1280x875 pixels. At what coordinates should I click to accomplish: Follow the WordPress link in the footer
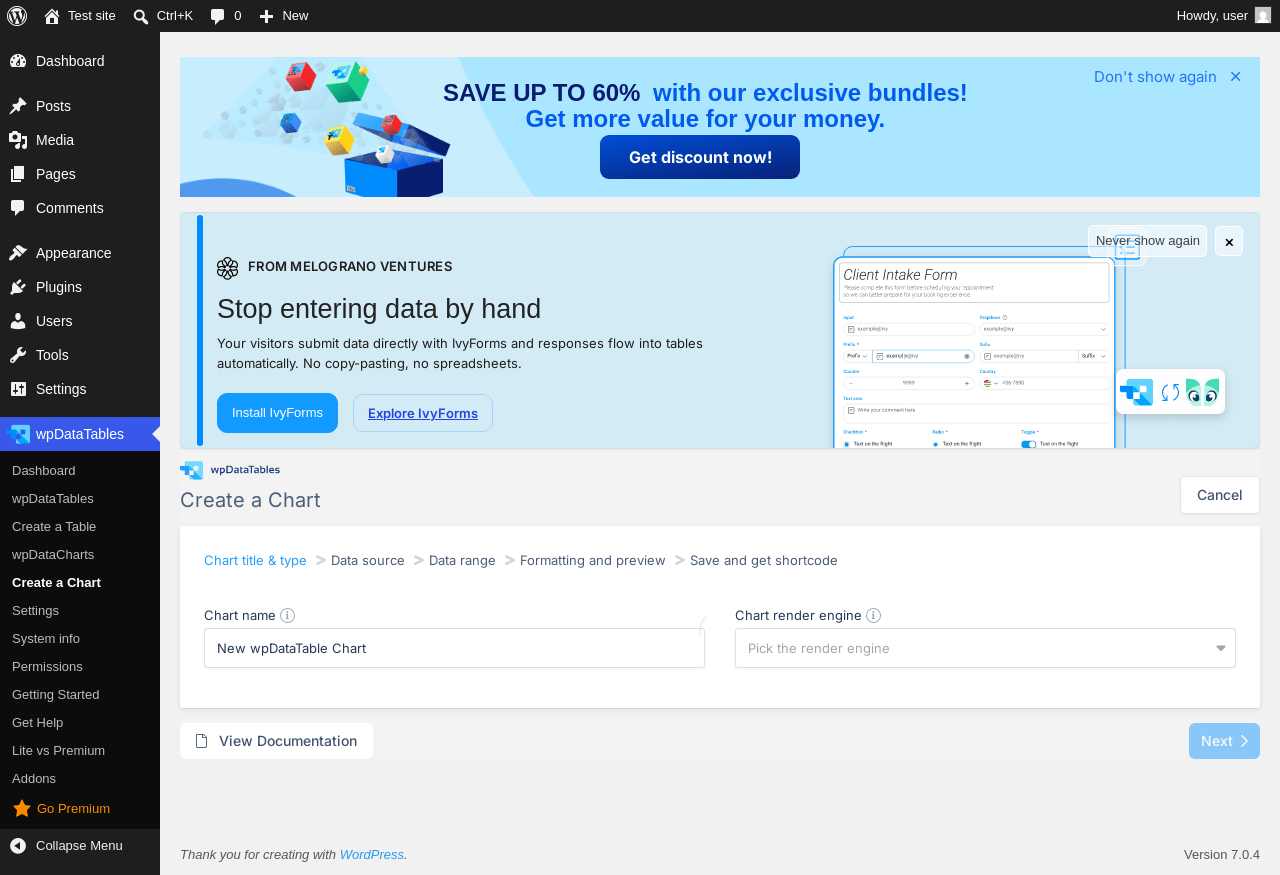(372, 854)
